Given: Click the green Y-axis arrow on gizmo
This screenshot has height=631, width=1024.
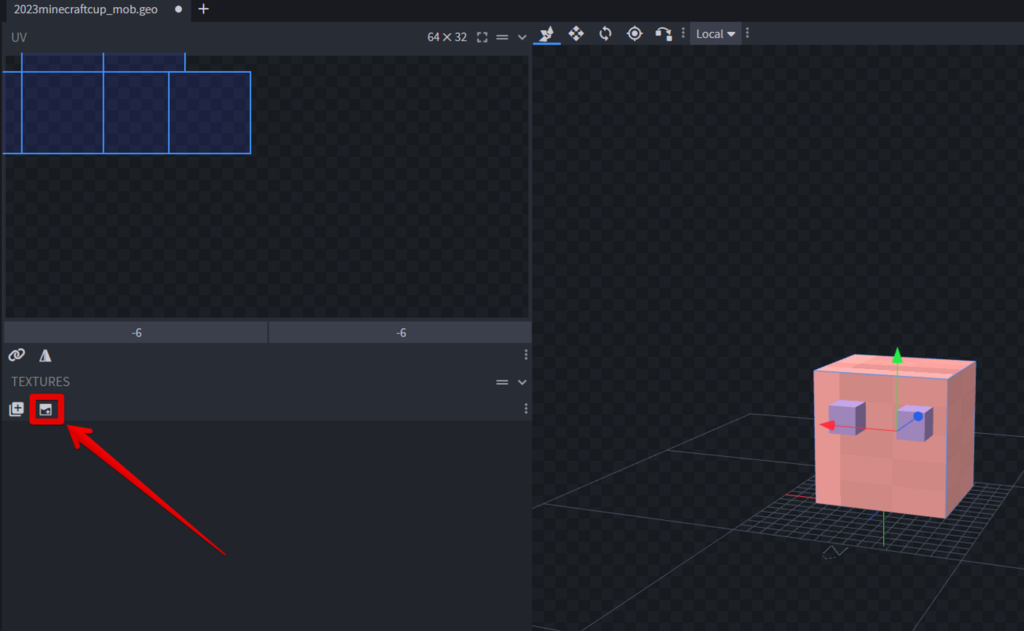Looking at the screenshot, I should coord(897,355).
